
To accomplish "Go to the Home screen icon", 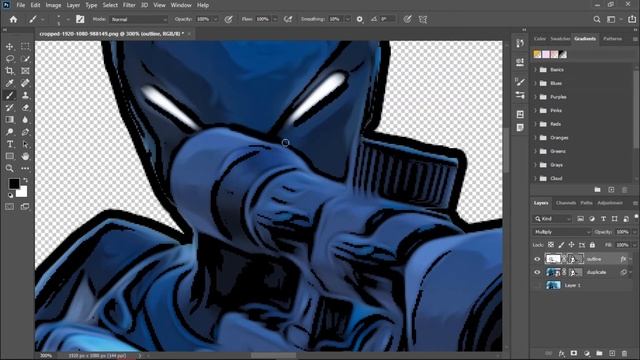I will (x=13, y=19).
